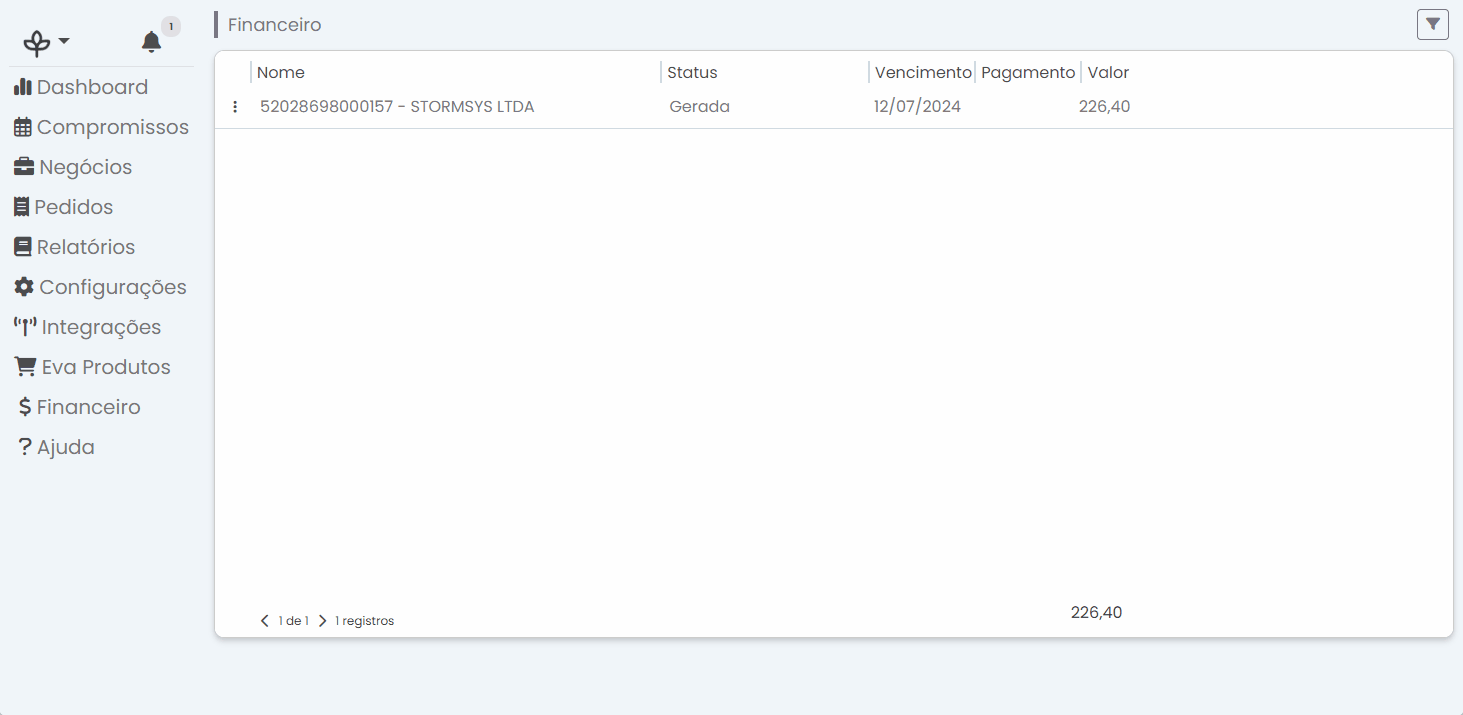
Task: Select the Integrações antenna icon
Action: point(24,326)
